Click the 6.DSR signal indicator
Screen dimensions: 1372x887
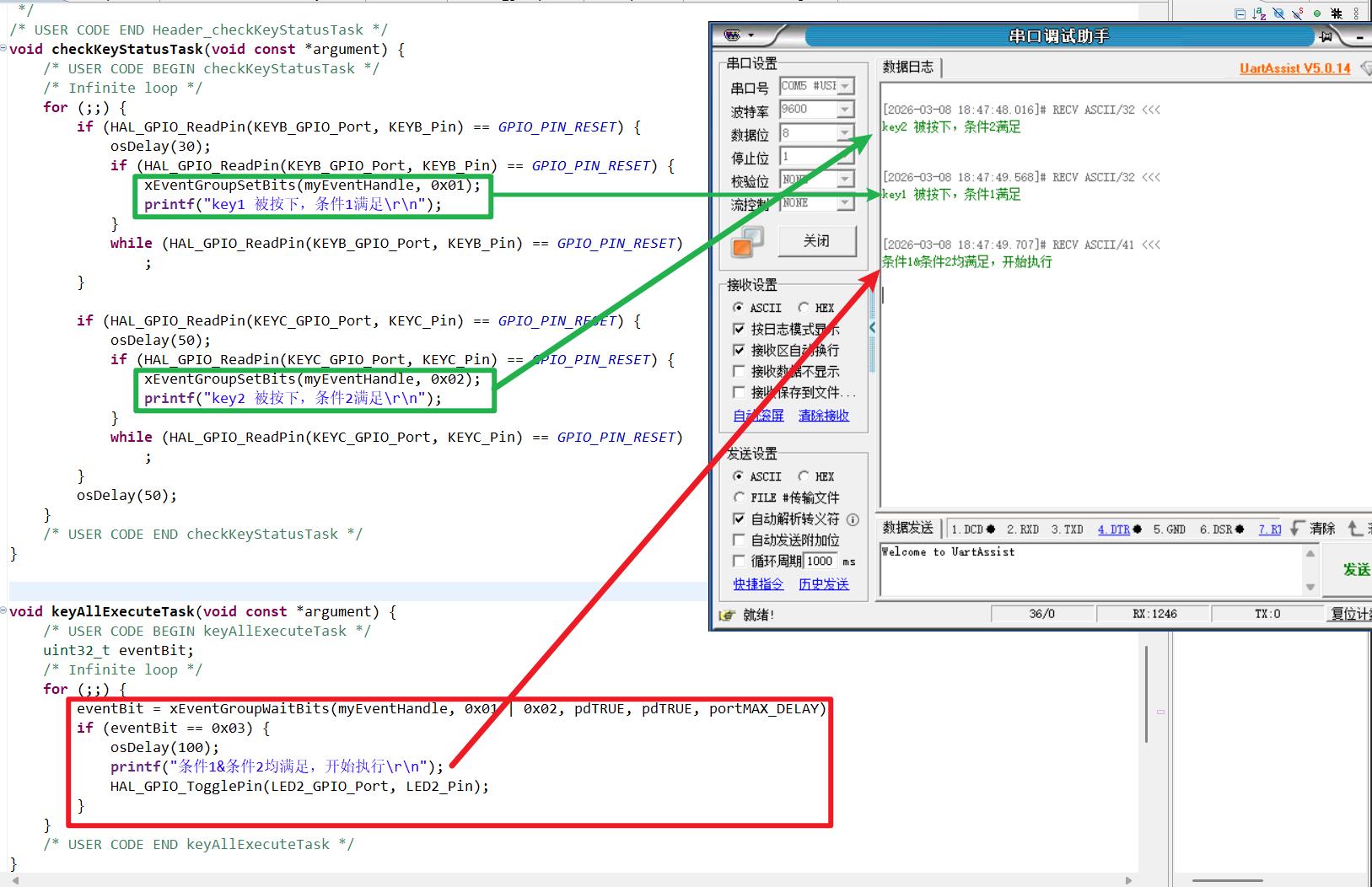point(1222,530)
